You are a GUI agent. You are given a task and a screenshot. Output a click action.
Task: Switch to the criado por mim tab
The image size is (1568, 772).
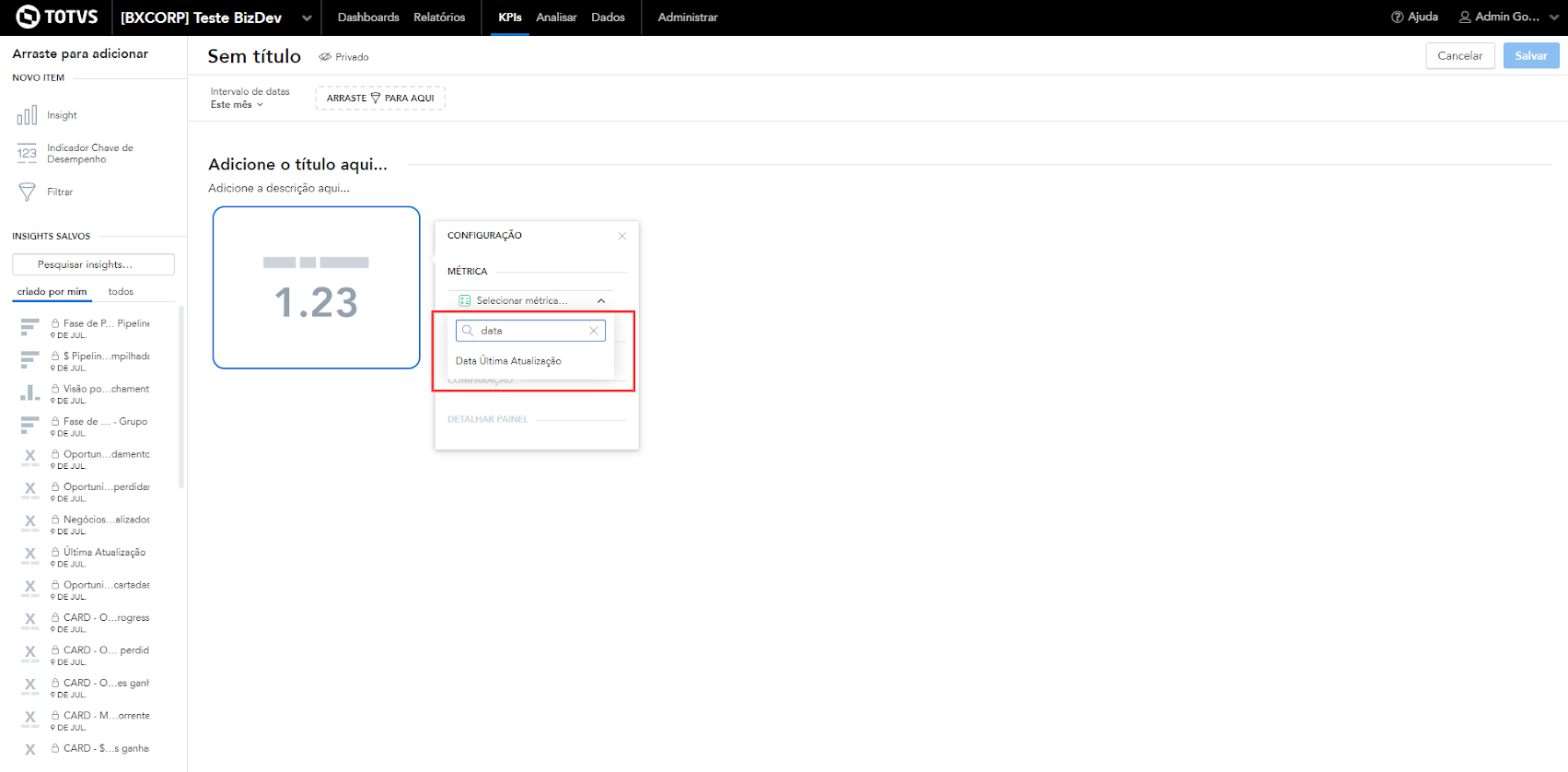click(x=52, y=291)
